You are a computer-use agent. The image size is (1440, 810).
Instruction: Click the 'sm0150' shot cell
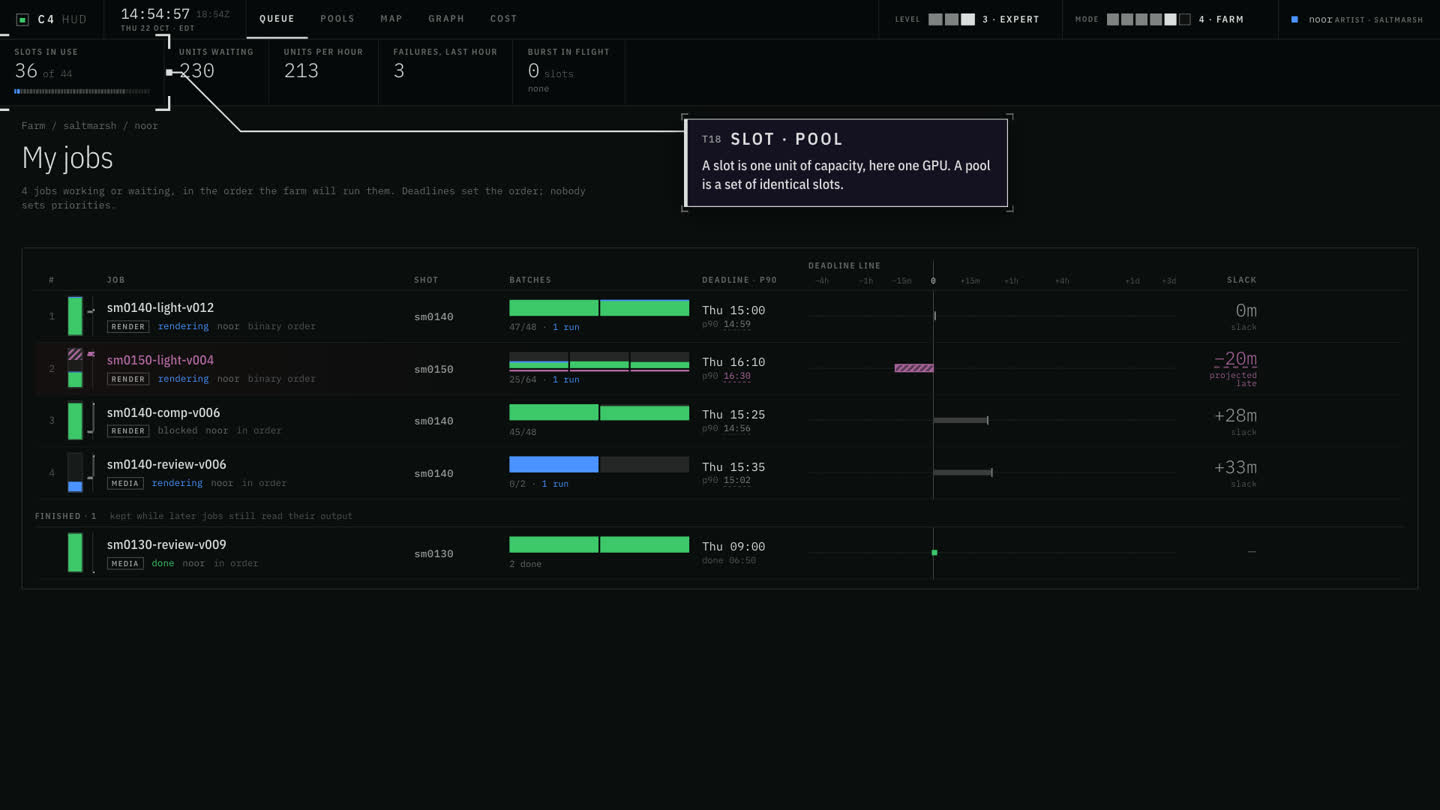[x=434, y=369]
